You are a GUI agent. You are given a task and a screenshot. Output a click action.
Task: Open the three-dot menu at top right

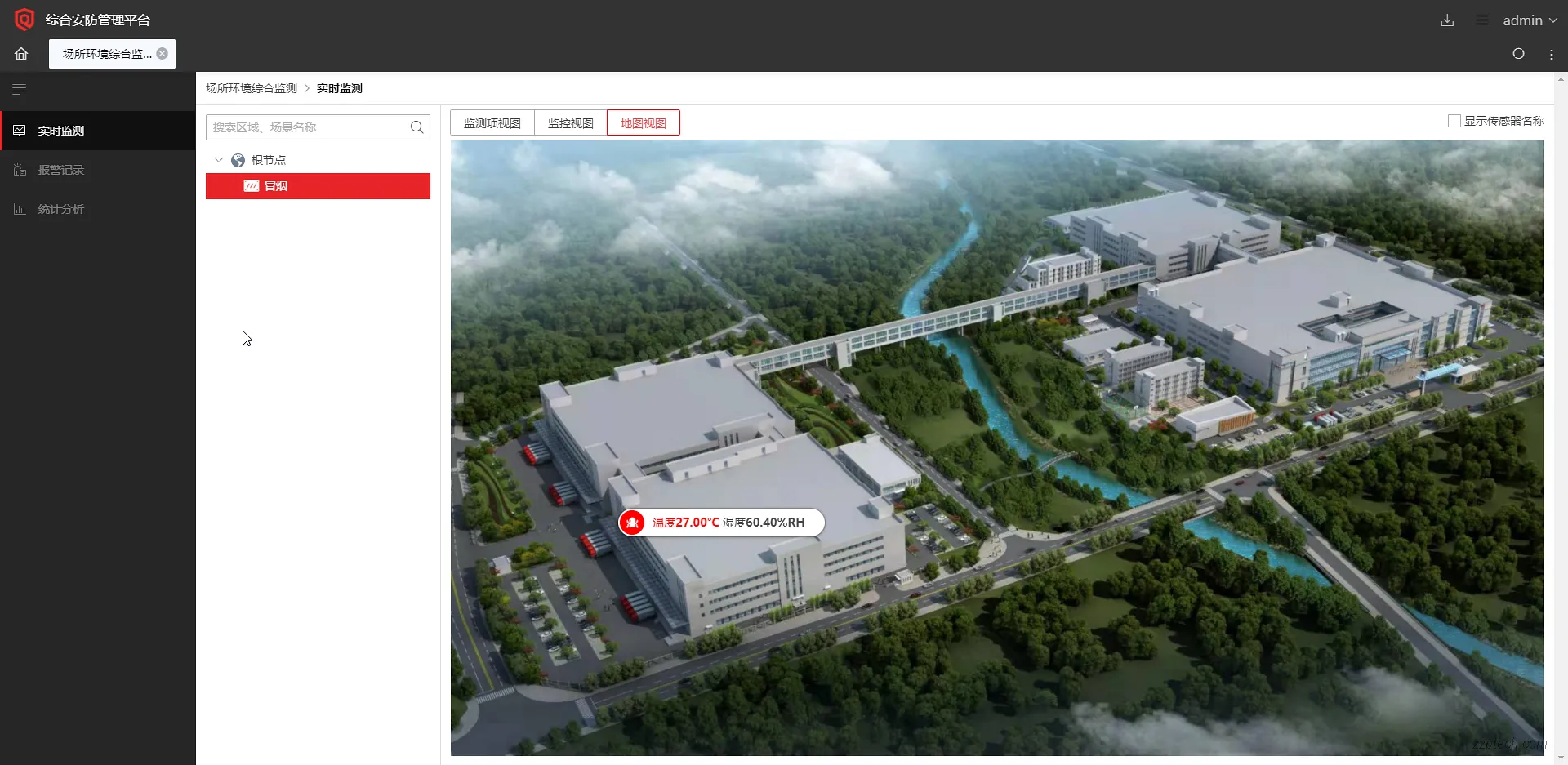[1552, 54]
